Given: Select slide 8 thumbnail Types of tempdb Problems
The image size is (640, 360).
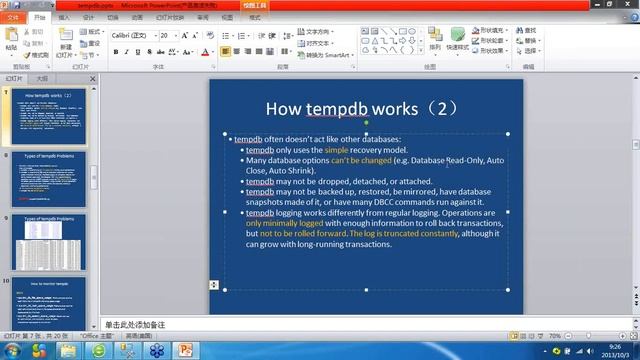Looking at the screenshot, I should (49, 179).
